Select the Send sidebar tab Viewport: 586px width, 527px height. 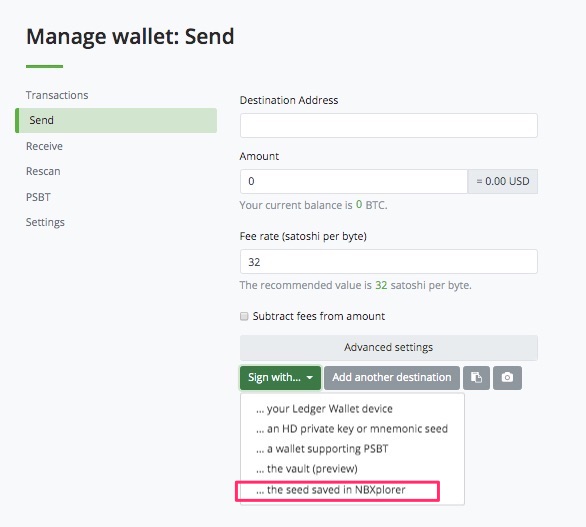[x=116, y=120]
